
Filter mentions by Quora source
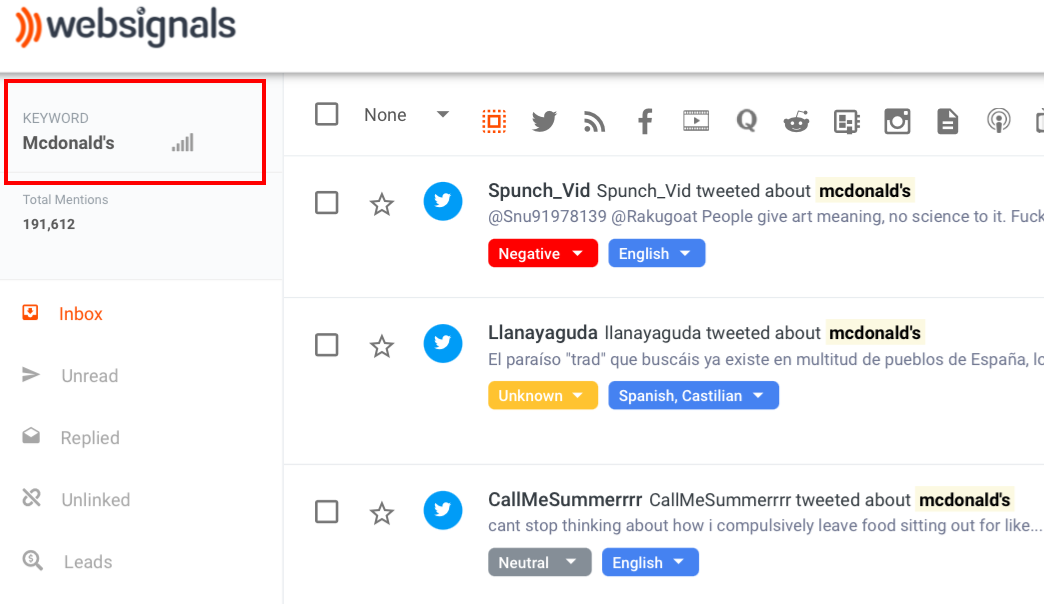[x=746, y=121]
